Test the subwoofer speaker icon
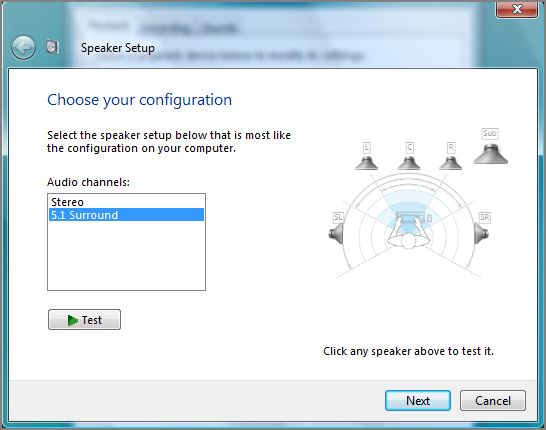 click(490, 154)
